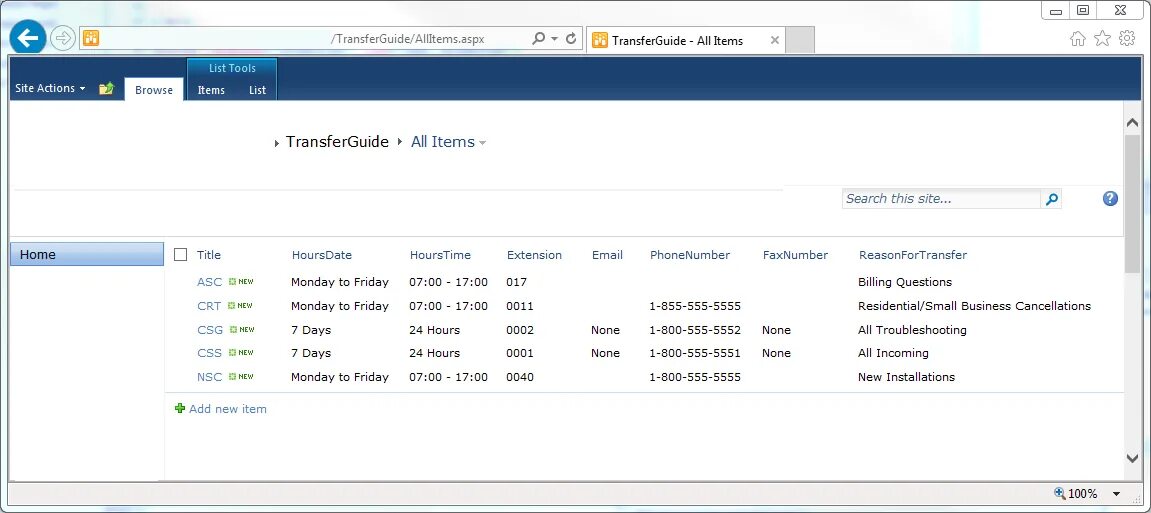
Task: Sort by the PhoneNumber column header
Action: [x=690, y=255]
